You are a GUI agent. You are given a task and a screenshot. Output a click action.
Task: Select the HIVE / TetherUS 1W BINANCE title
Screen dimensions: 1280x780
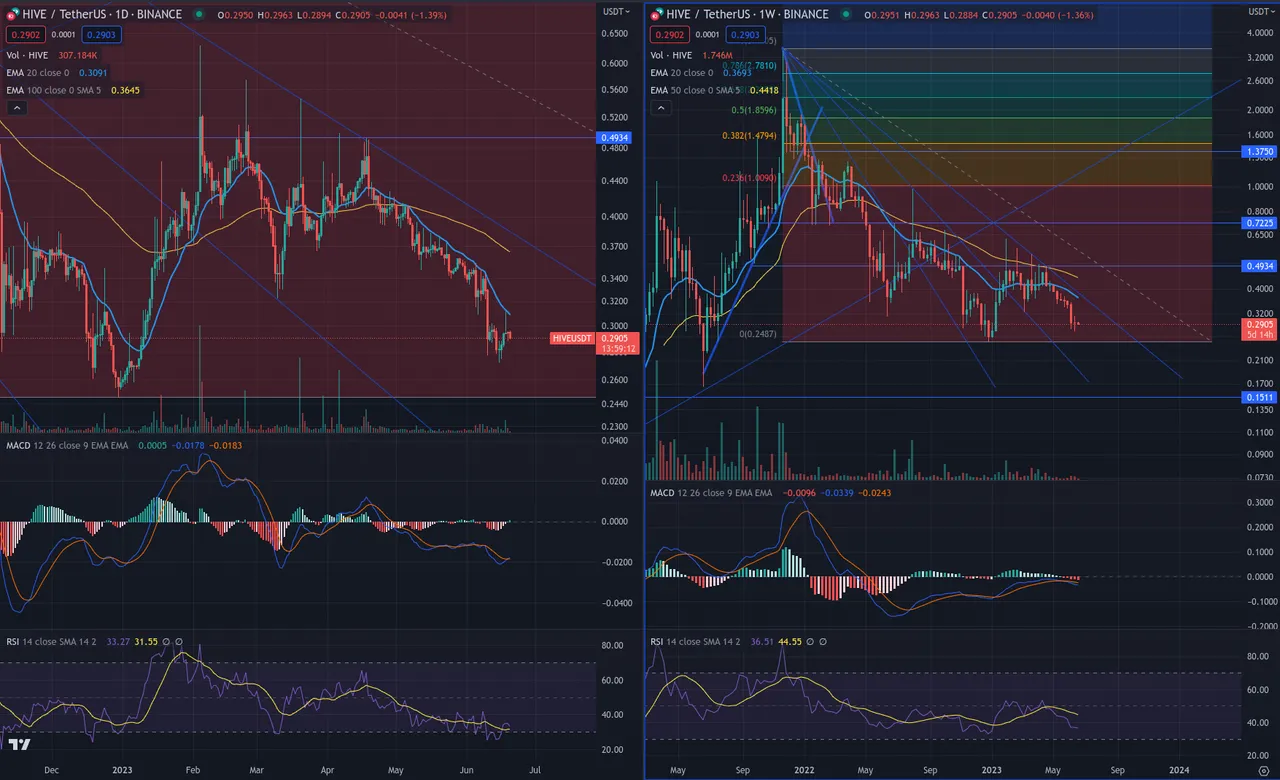click(x=749, y=15)
